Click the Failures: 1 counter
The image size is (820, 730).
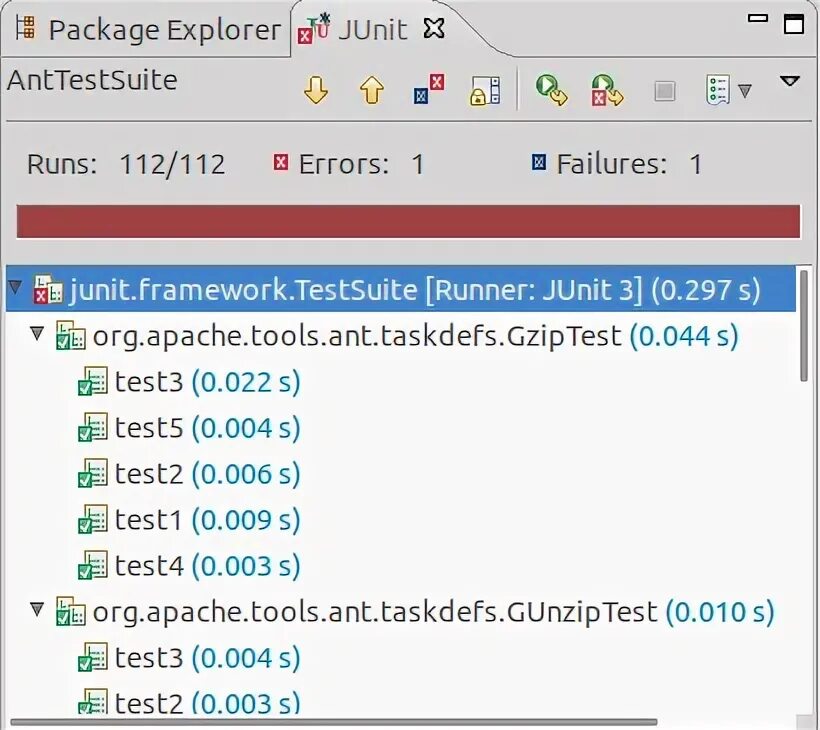coord(617,164)
